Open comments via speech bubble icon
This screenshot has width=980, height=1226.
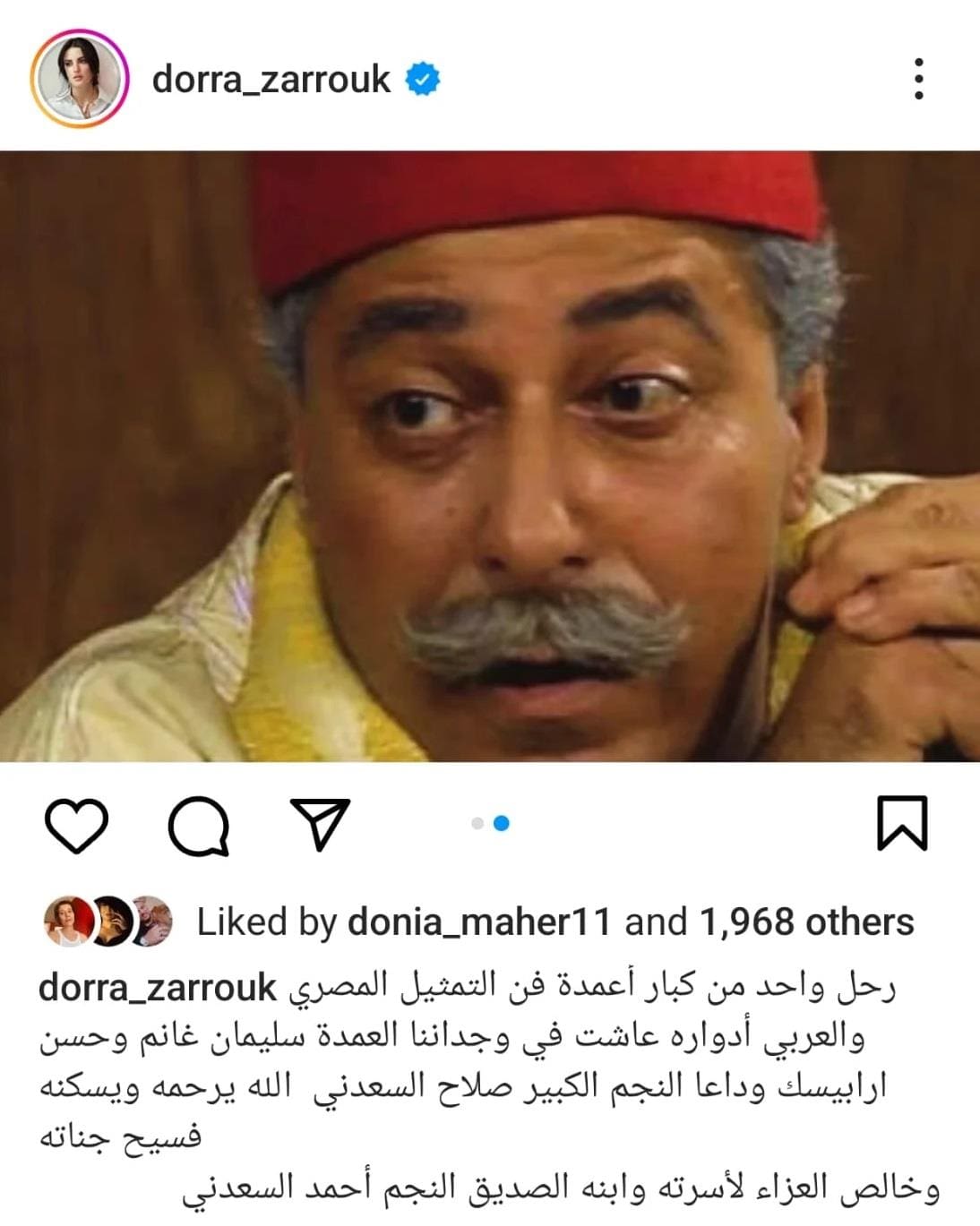199,825
